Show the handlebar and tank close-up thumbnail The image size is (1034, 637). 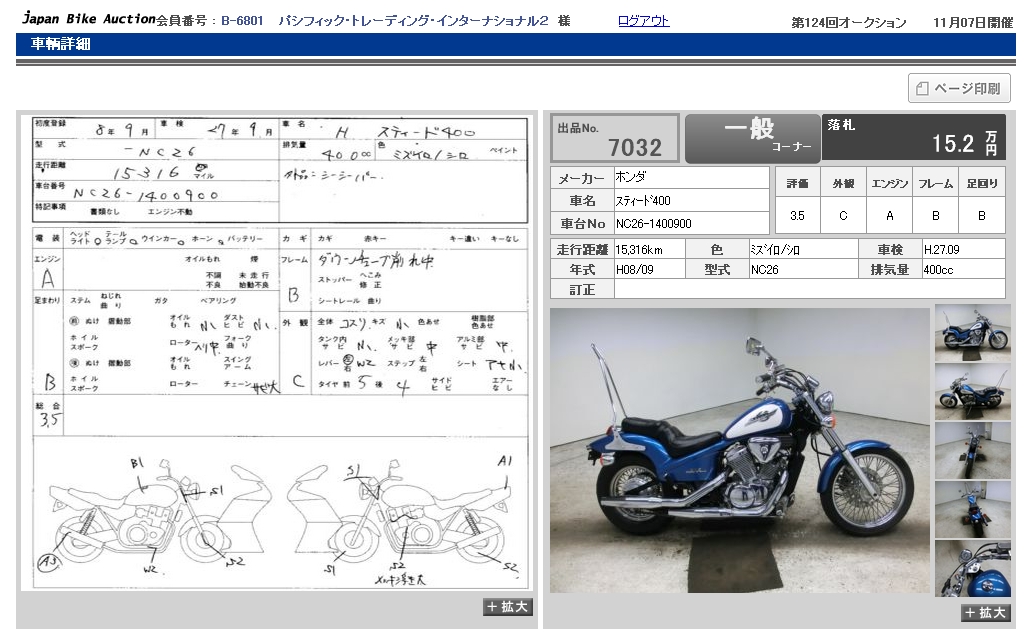(x=972, y=567)
